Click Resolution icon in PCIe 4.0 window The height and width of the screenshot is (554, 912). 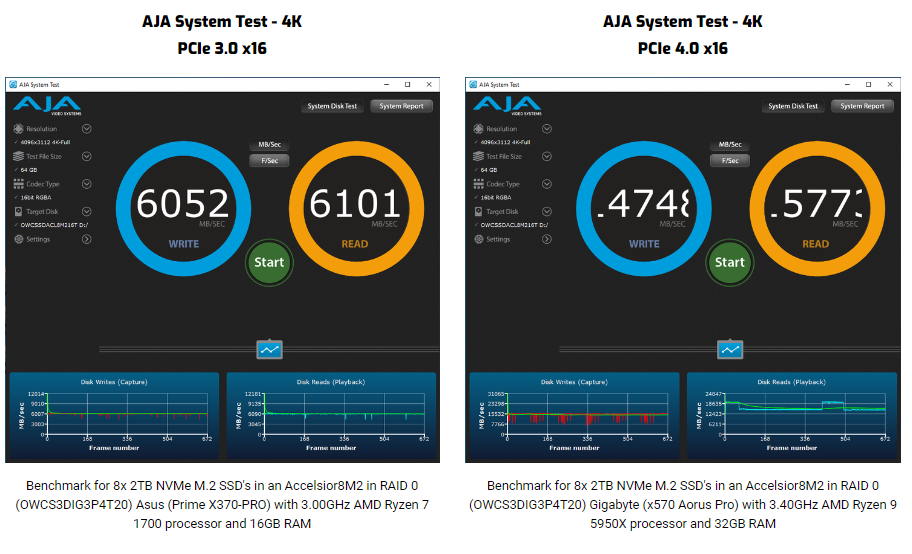click(x=479, y=129)
